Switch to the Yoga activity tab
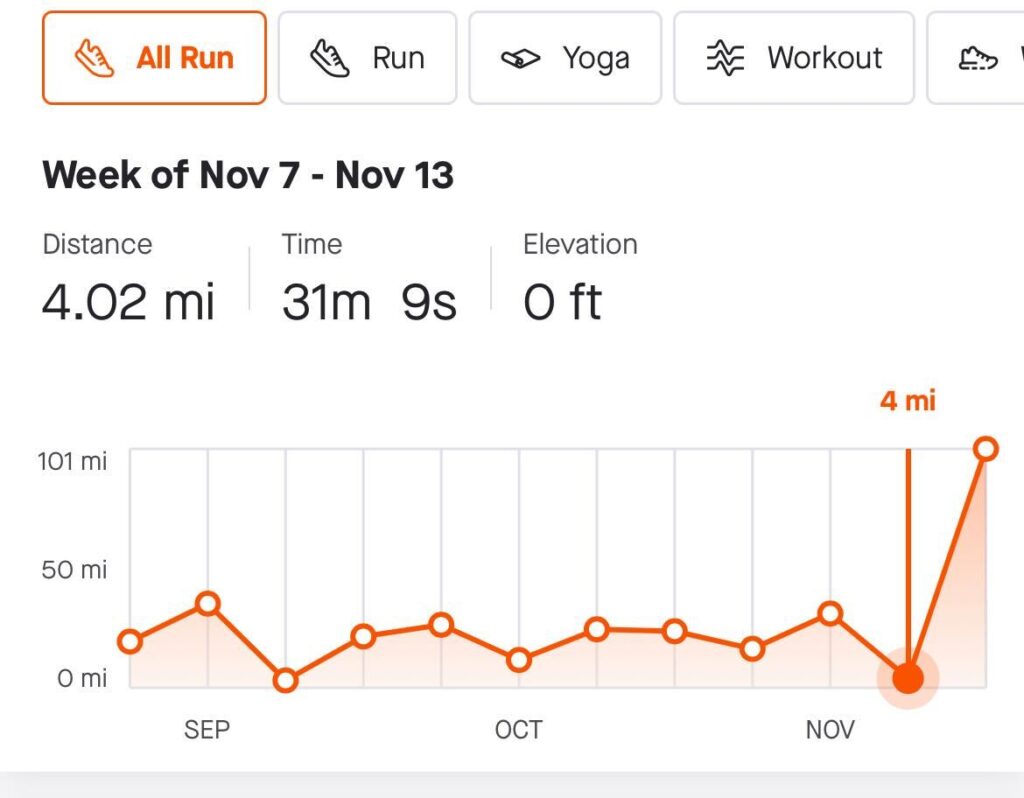The width and height of the screenshot is (1024, 798). point(595,58)
